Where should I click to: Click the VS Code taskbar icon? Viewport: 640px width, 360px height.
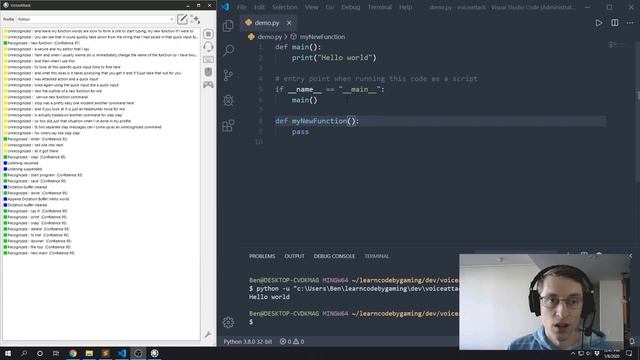point(122,353)
